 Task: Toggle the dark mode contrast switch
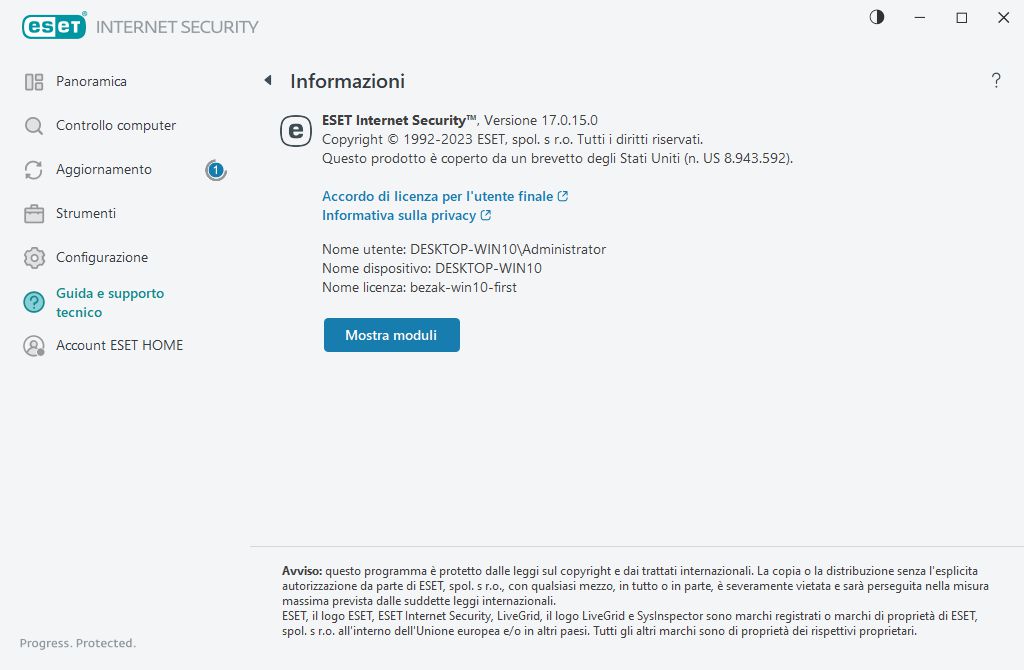pyautogui.click(x=876, y=17)
